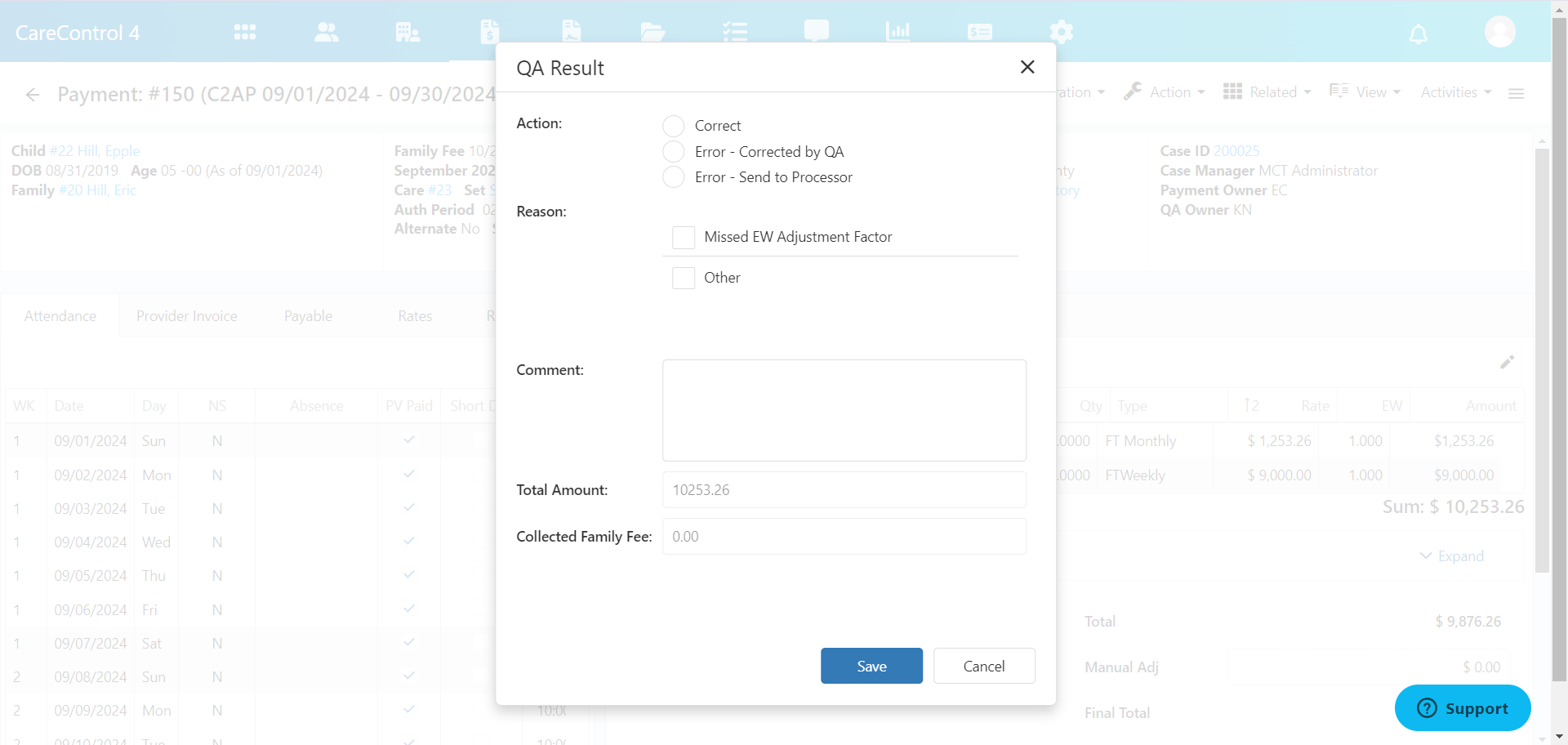Open the hamburger menu beside Activities

click(1516, 94)
